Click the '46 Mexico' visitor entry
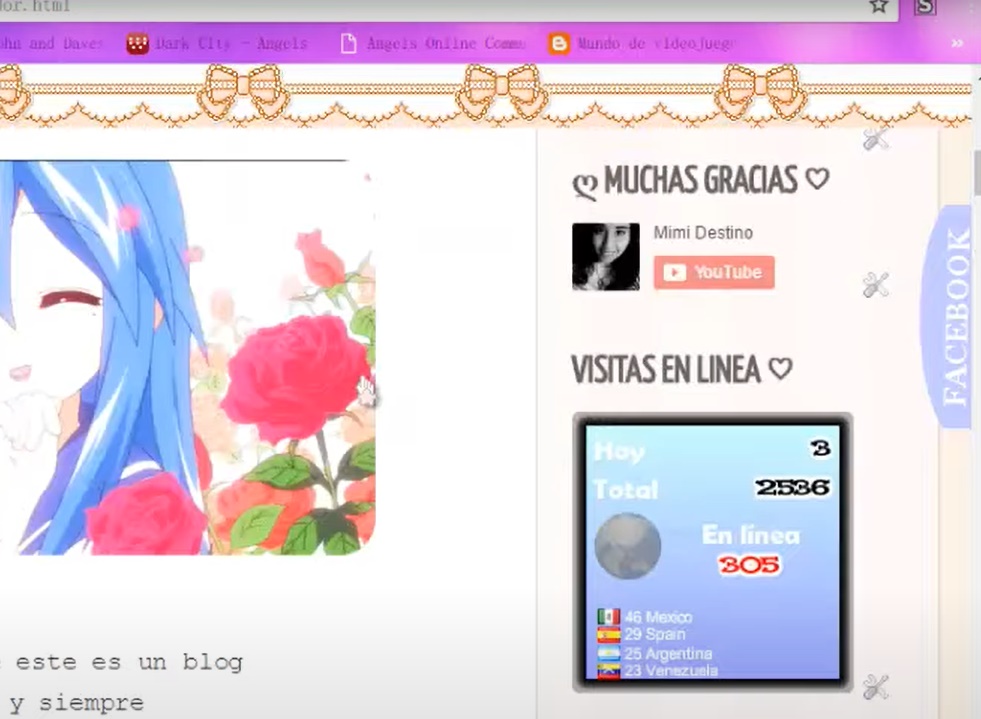981x719 pixels. click(658, 617)
